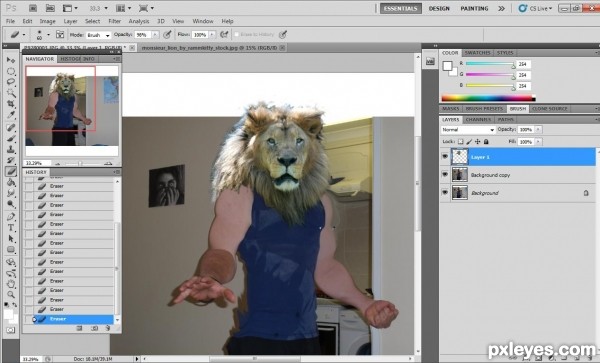600x363 pixels.
Task: Select the Crop tool
Action: [x=11, y=104]
